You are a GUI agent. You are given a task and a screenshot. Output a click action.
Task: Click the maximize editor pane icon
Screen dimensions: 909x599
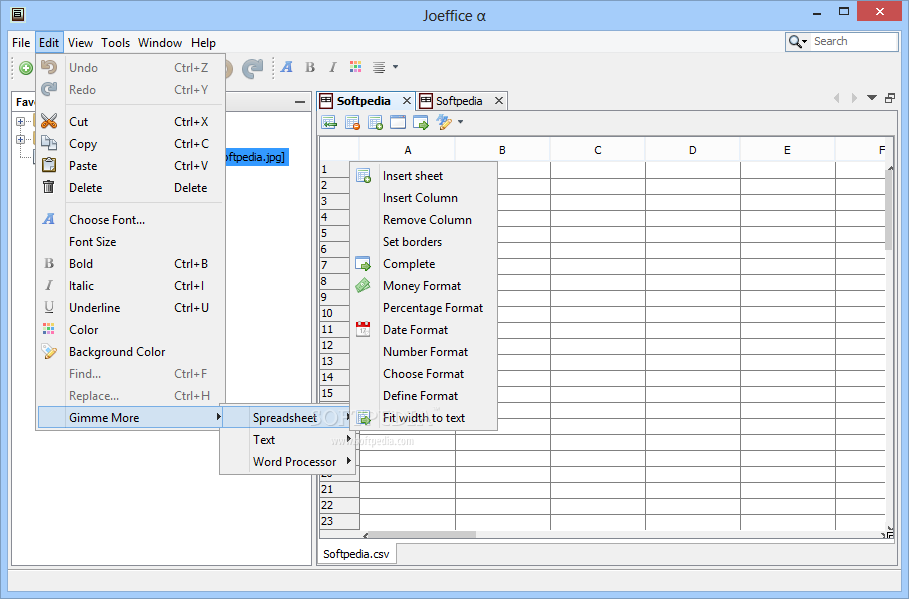click(890, 98)
